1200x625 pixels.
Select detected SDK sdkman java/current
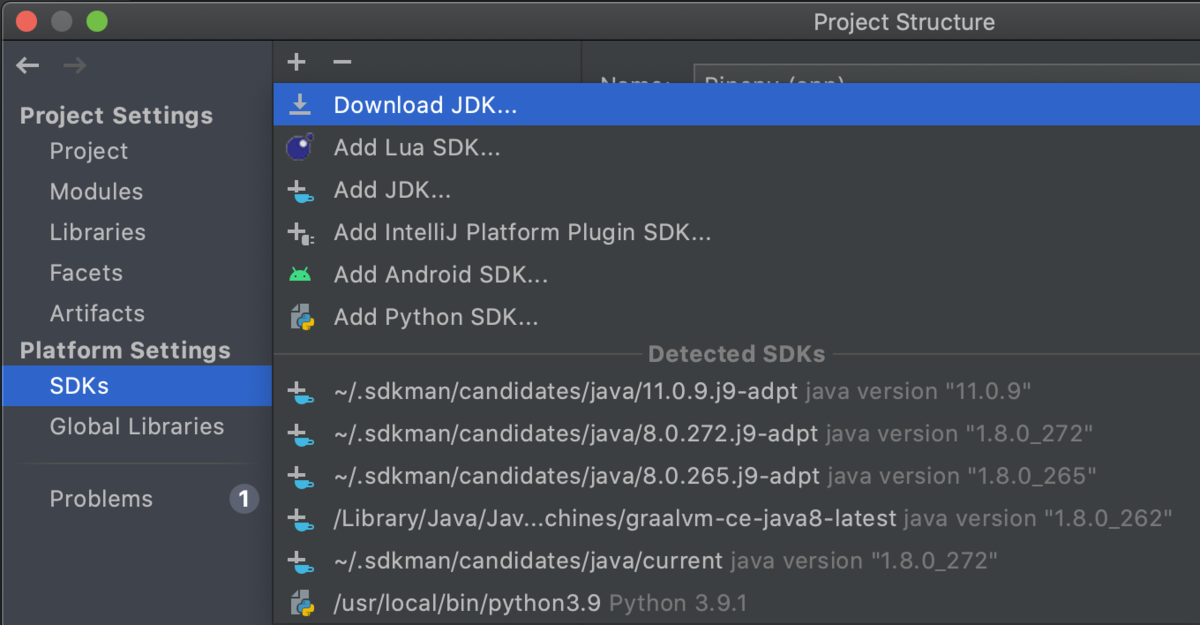pyautogui.click(x=737, y=561)
